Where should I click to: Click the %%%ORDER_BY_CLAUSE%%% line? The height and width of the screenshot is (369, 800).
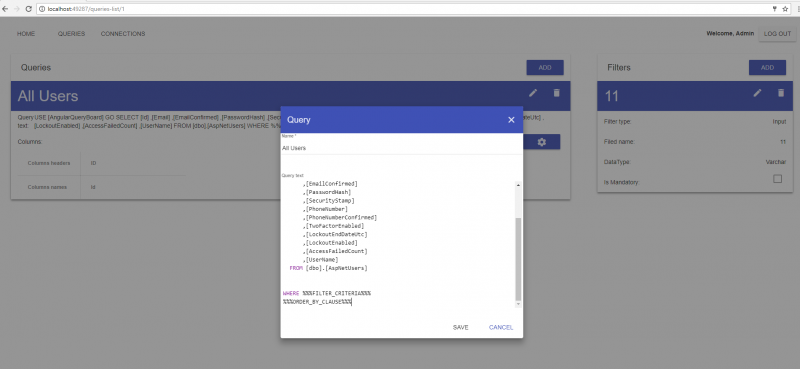coord(317,302)
